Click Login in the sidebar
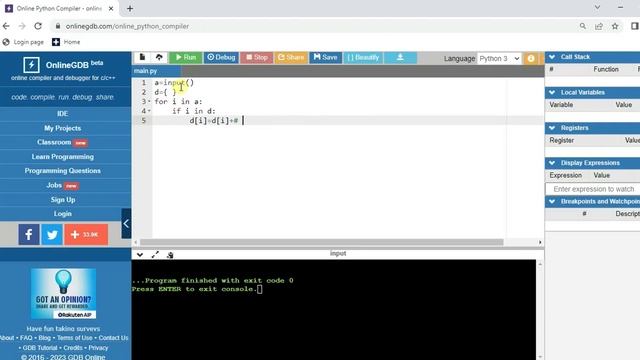Image resolution: width=640 pixels, height=360 pixels. (x=62, y=213)
